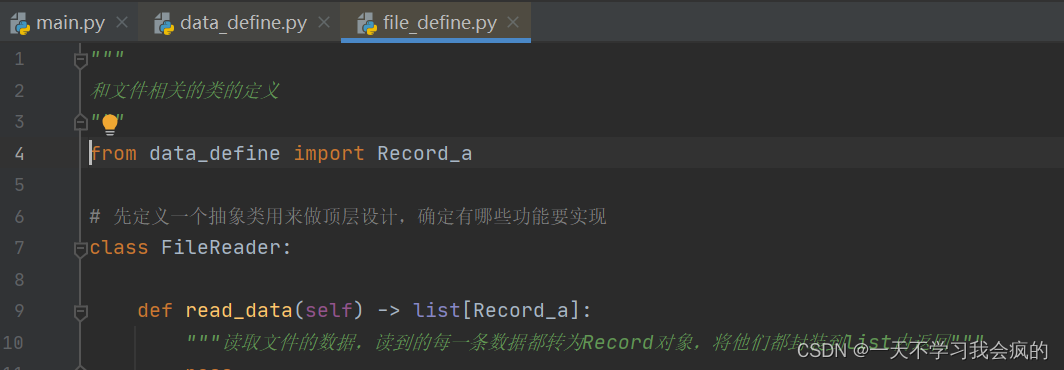Viewport: 1064px width, 370px height.
Task: Collapse the docstring fold marker on line 1
Action: (x=81, y=60)
